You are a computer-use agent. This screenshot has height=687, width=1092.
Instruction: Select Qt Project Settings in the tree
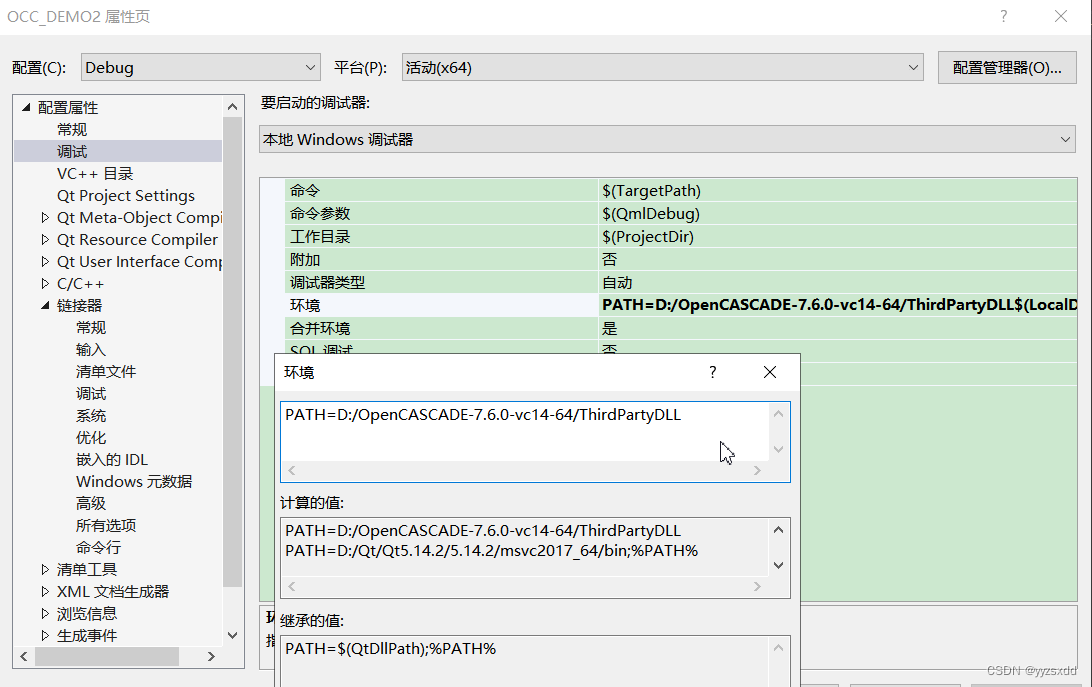click(125, 195)
